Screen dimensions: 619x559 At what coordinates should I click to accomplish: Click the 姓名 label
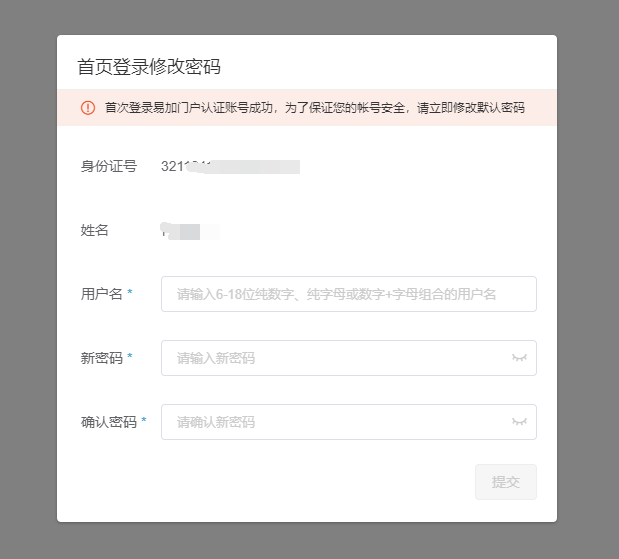[x=95, y=230]
